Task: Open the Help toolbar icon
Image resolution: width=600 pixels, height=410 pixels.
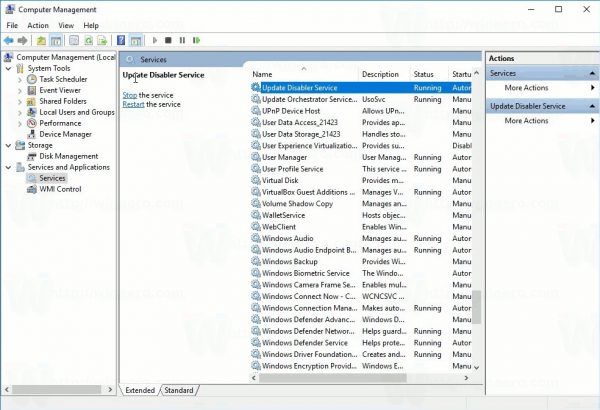Action: coord(121,40)
